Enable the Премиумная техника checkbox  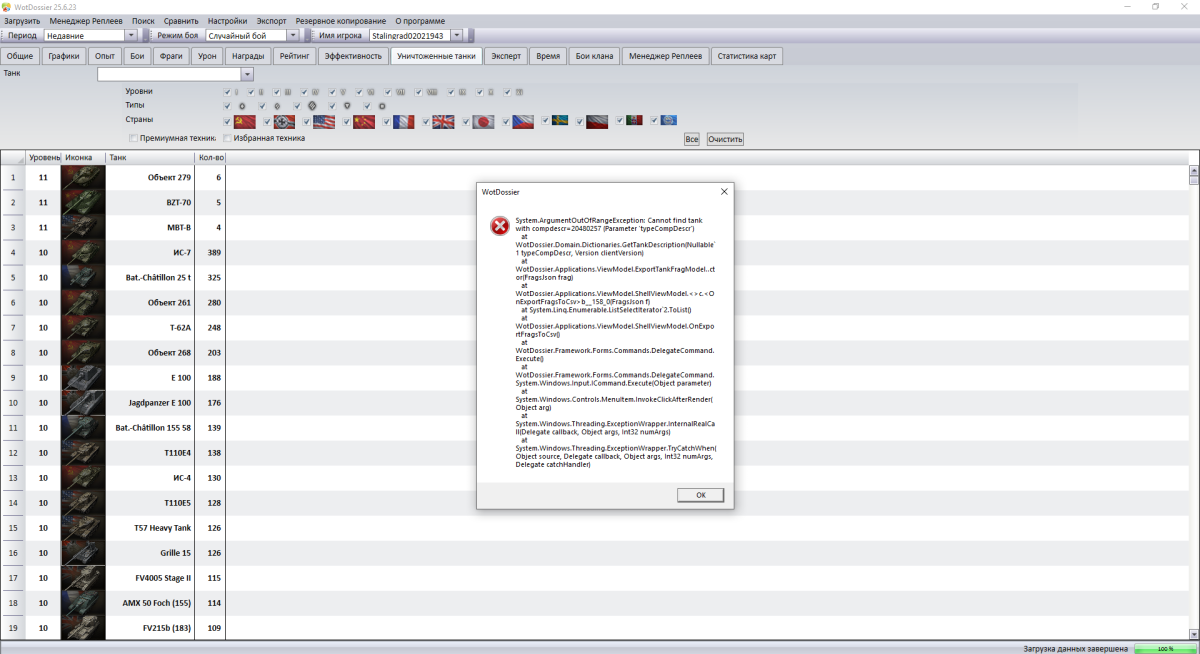tap(134, 138)
